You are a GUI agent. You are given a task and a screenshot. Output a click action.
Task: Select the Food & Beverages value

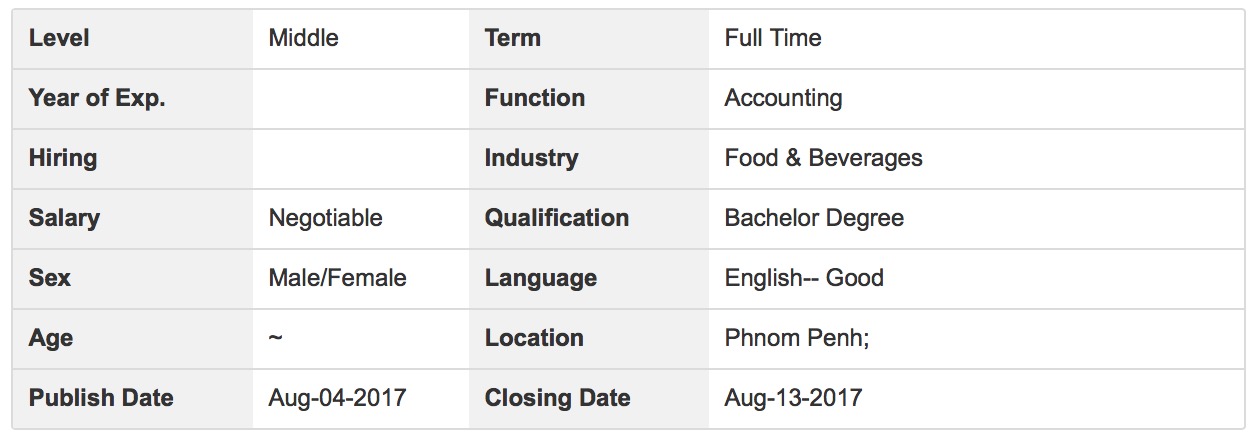point(823,158)
